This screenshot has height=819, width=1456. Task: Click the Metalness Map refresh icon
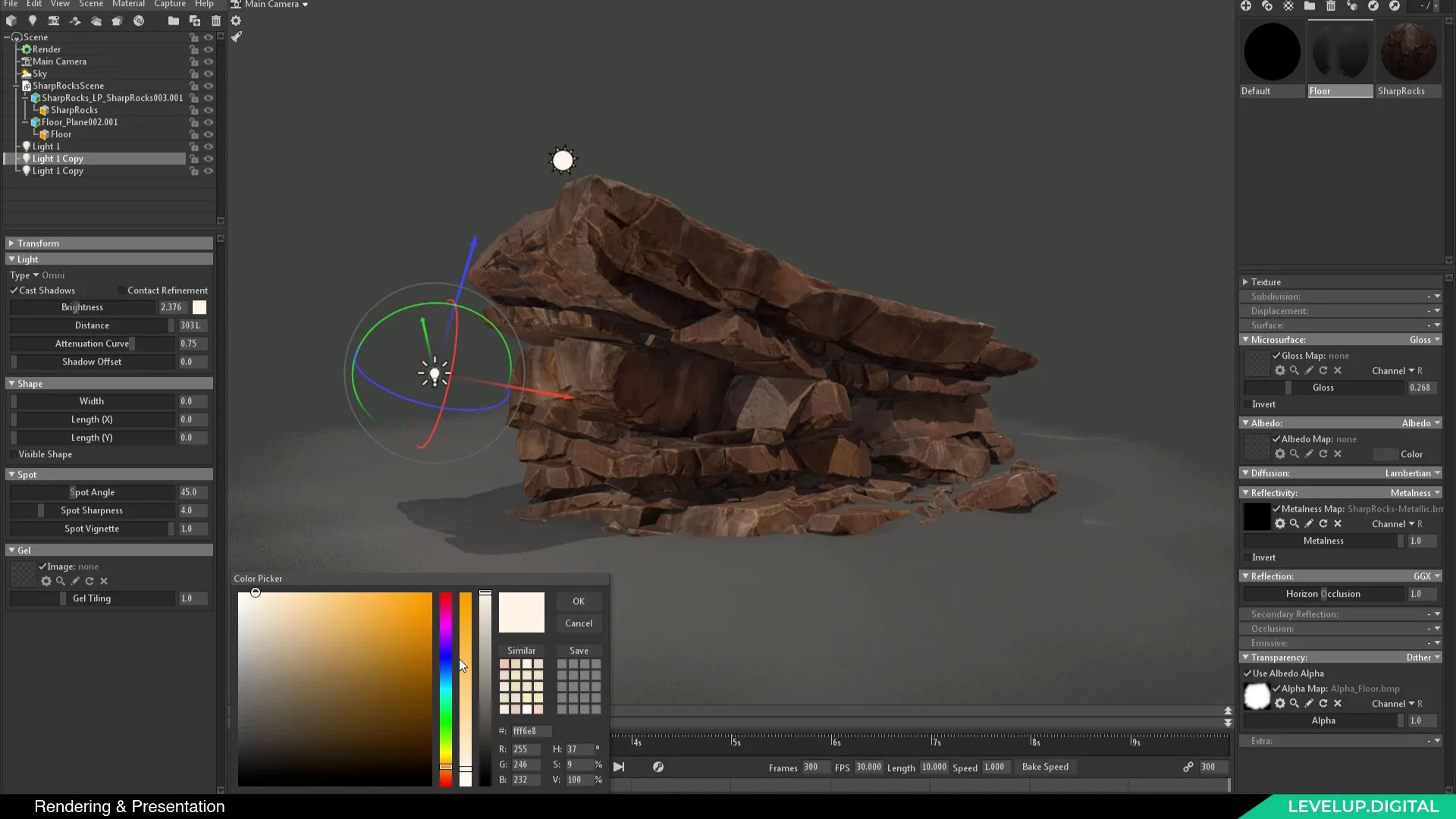click(x=1324, y=523)
